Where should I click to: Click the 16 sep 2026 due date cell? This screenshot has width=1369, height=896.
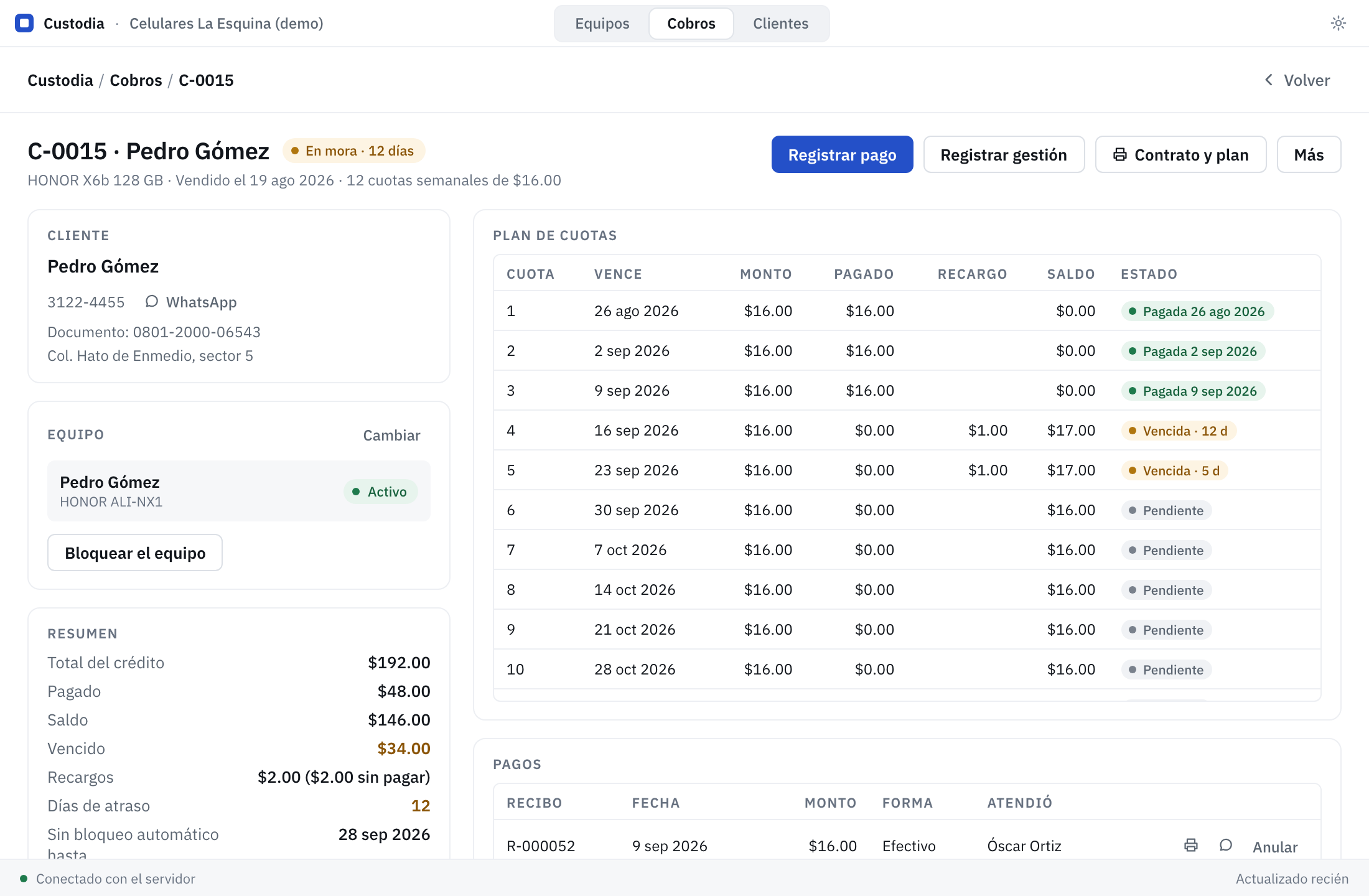click(636, 430)
